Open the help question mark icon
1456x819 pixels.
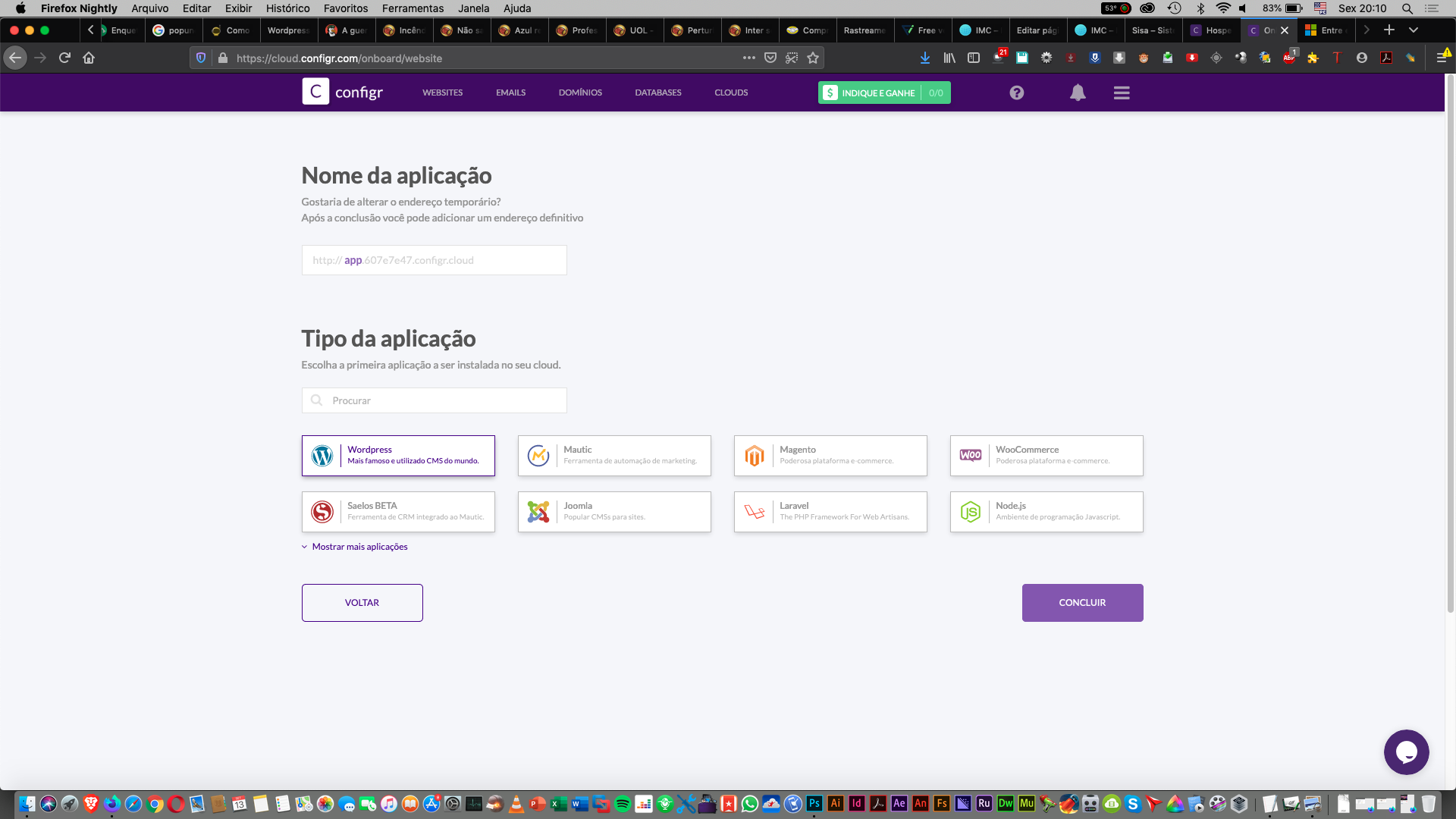tap(1016, 93)
